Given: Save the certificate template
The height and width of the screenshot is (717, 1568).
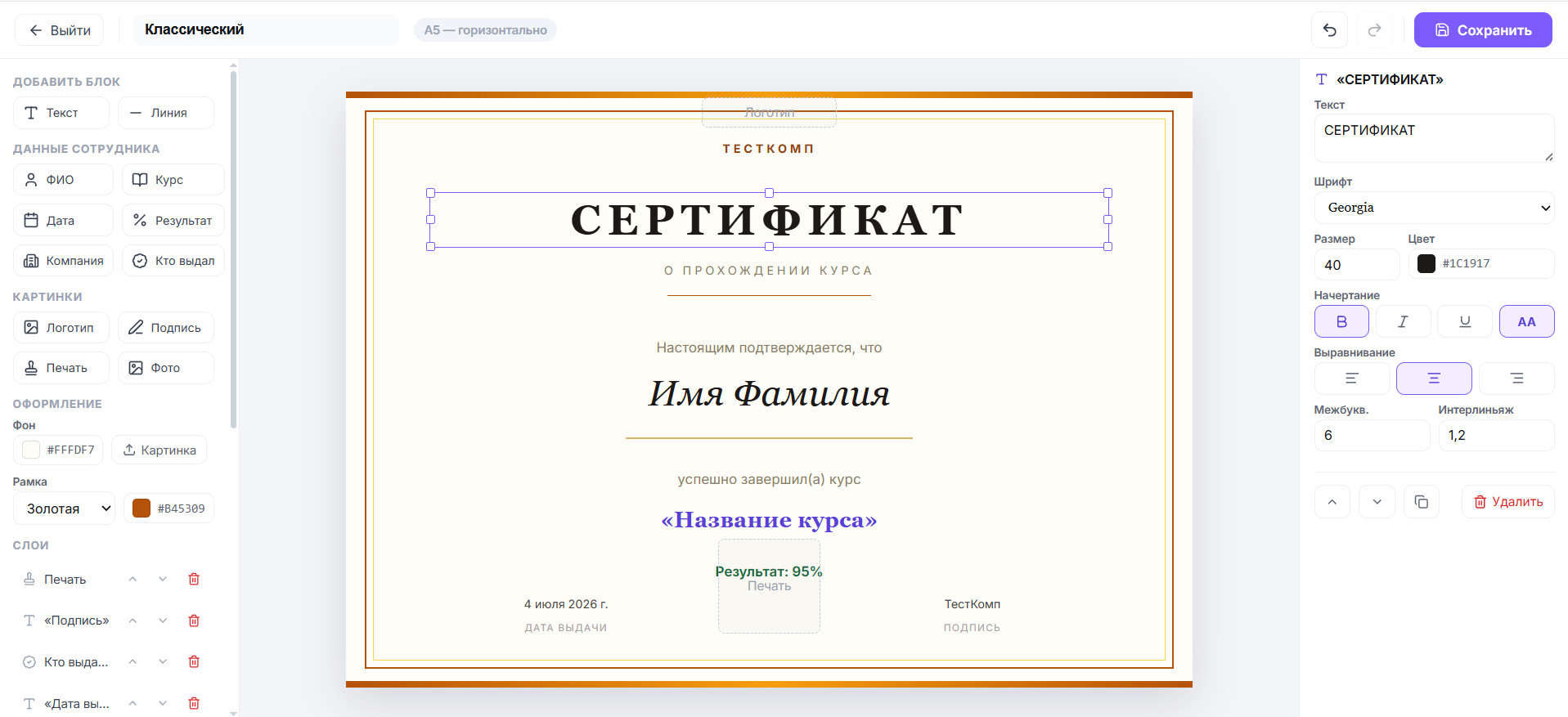Looking at the screenshot, I should click(x=1483, y=30).
